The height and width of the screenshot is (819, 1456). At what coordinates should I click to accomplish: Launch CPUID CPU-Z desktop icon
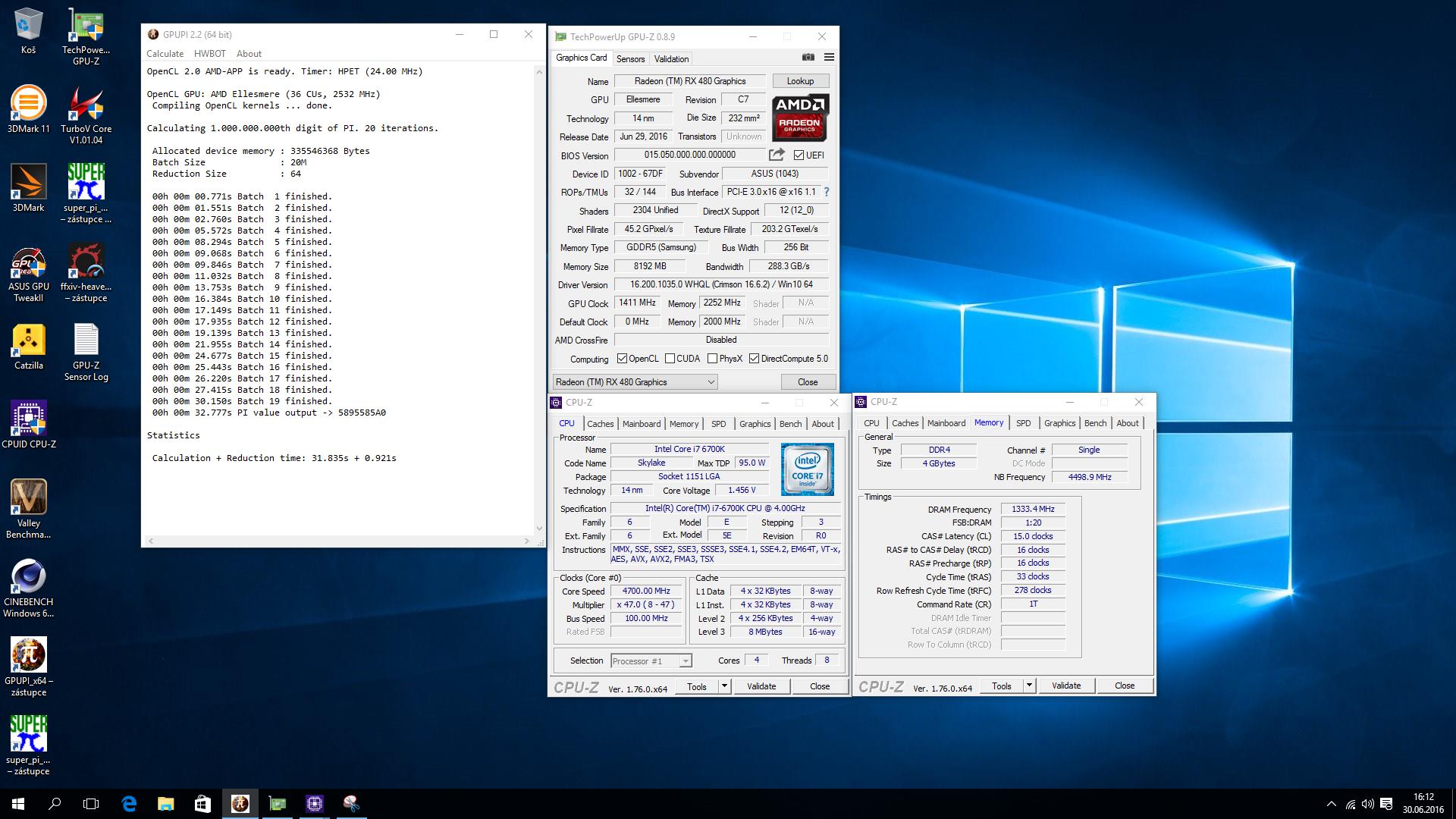pyautogui.click(x=28, y=425)
